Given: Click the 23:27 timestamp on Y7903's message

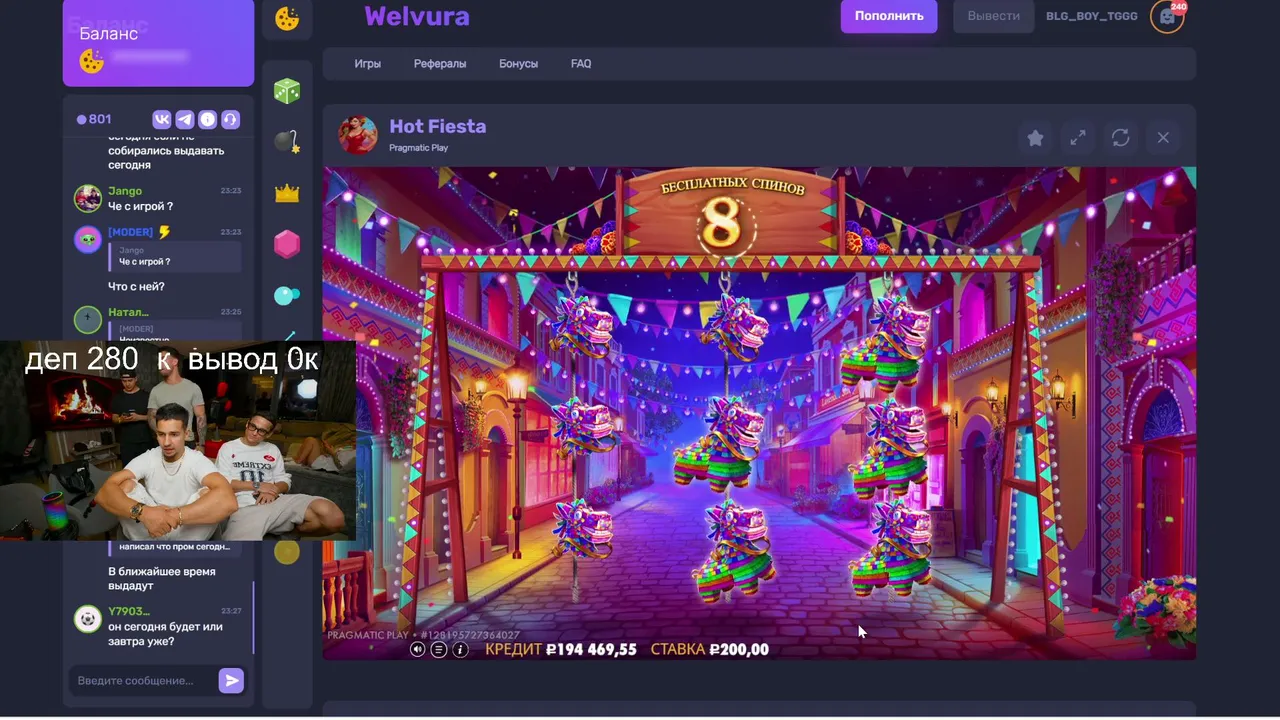Looking at the screenshot, I should pos(231,611).
